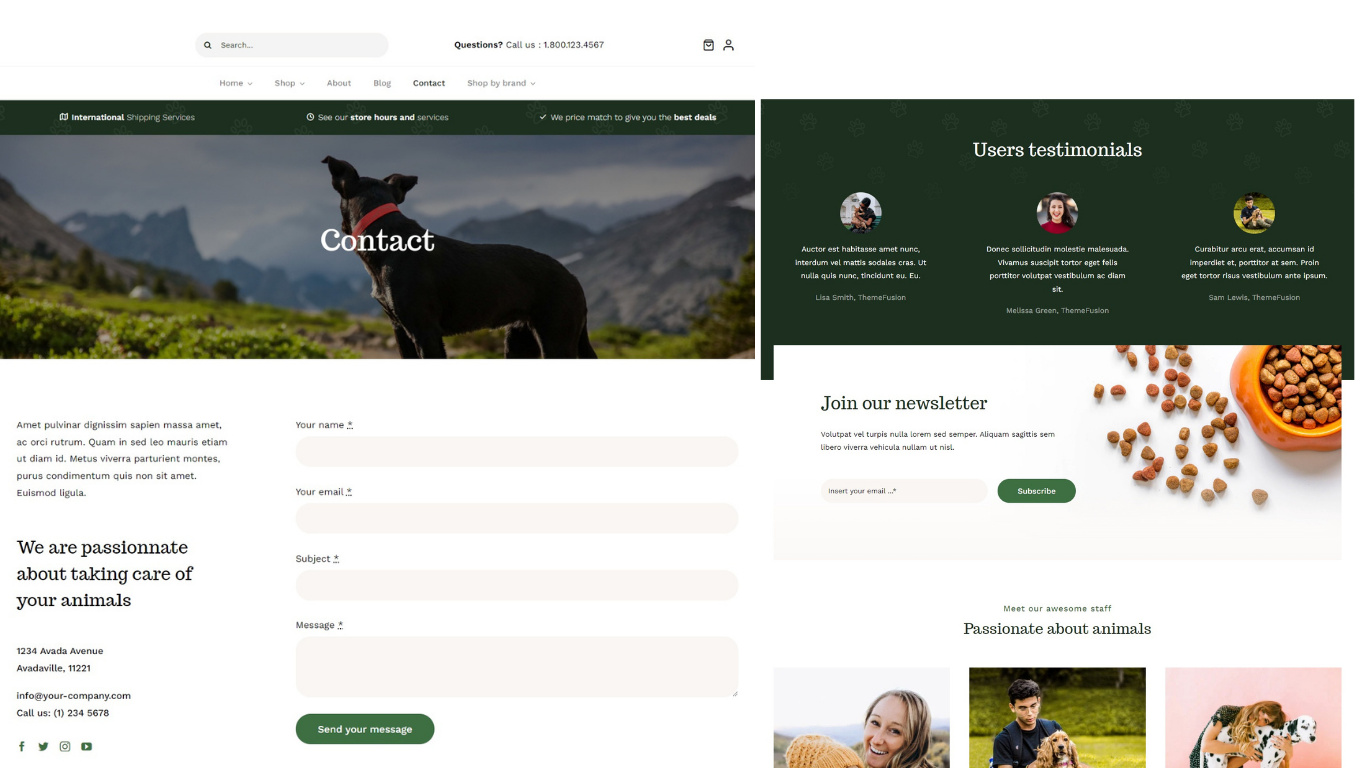Visit the YouTube social icon

(86, 746)
